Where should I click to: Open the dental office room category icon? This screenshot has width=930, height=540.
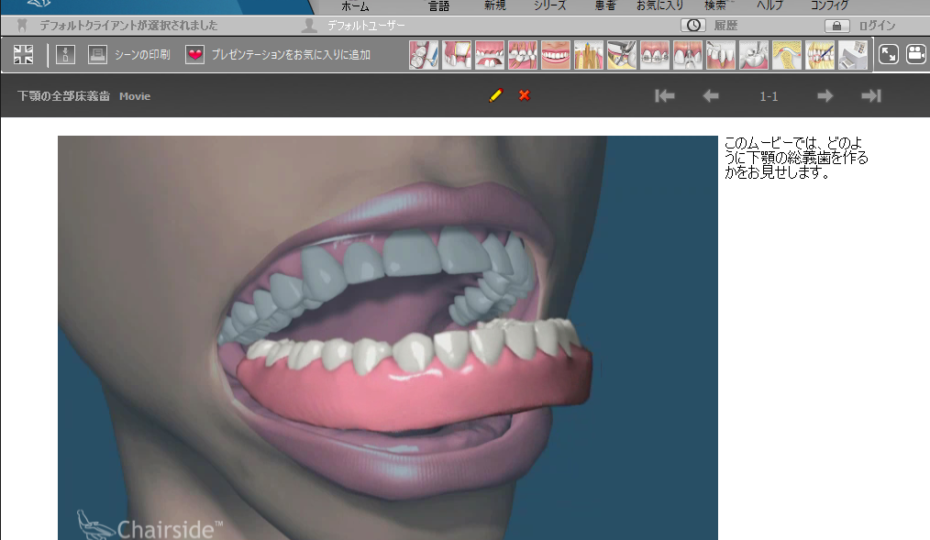852,55
